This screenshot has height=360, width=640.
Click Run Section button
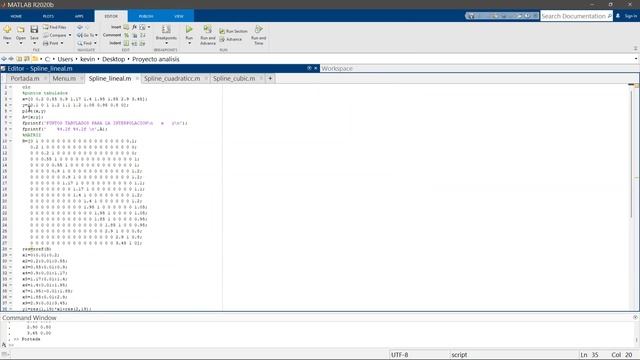tap(233, 31)
